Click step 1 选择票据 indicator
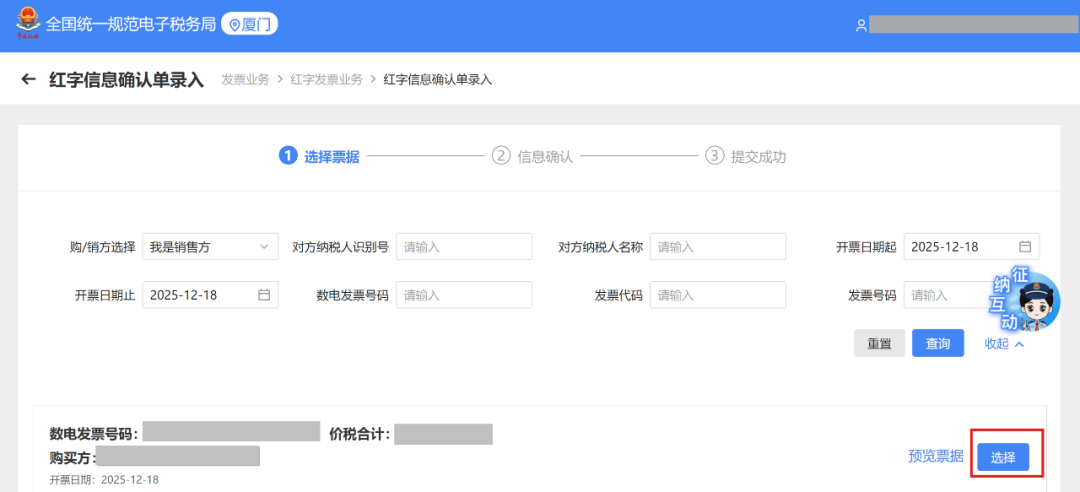This screenshot has height=492, width=1080. [319, 156]
